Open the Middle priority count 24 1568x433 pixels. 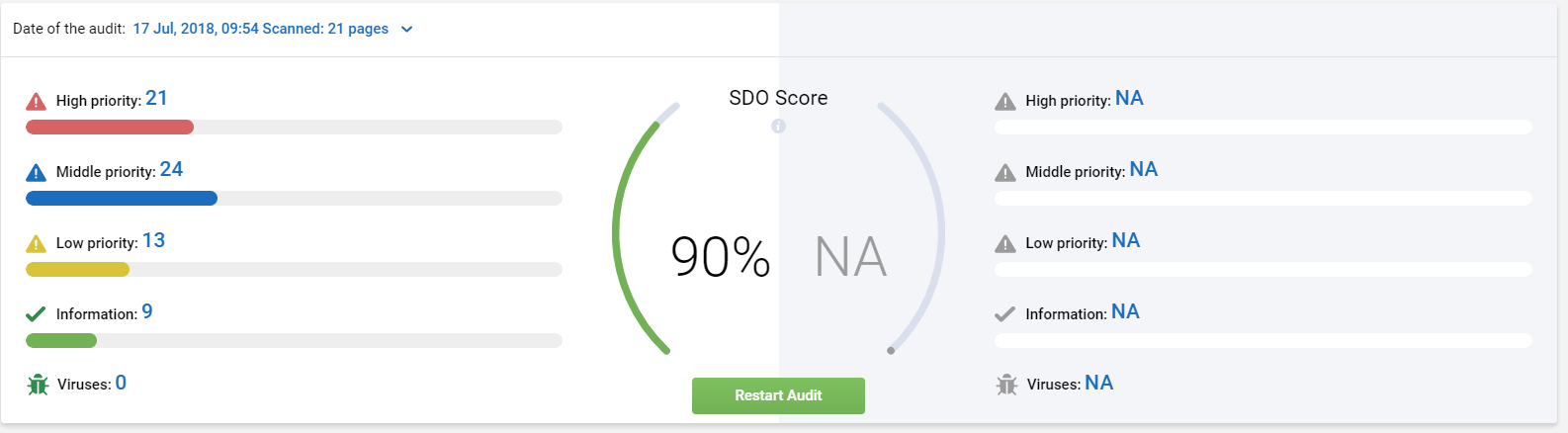click(x=171, y=170)
